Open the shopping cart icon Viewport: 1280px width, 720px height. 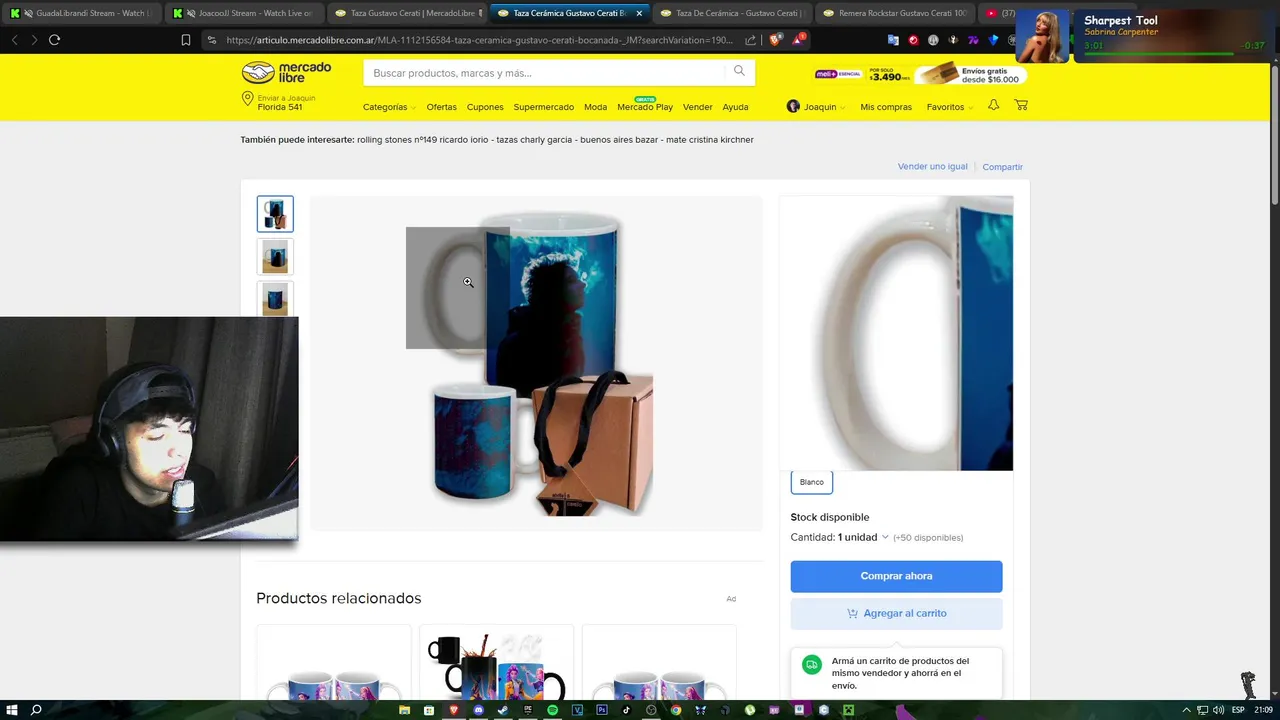tap(1021, 105)
